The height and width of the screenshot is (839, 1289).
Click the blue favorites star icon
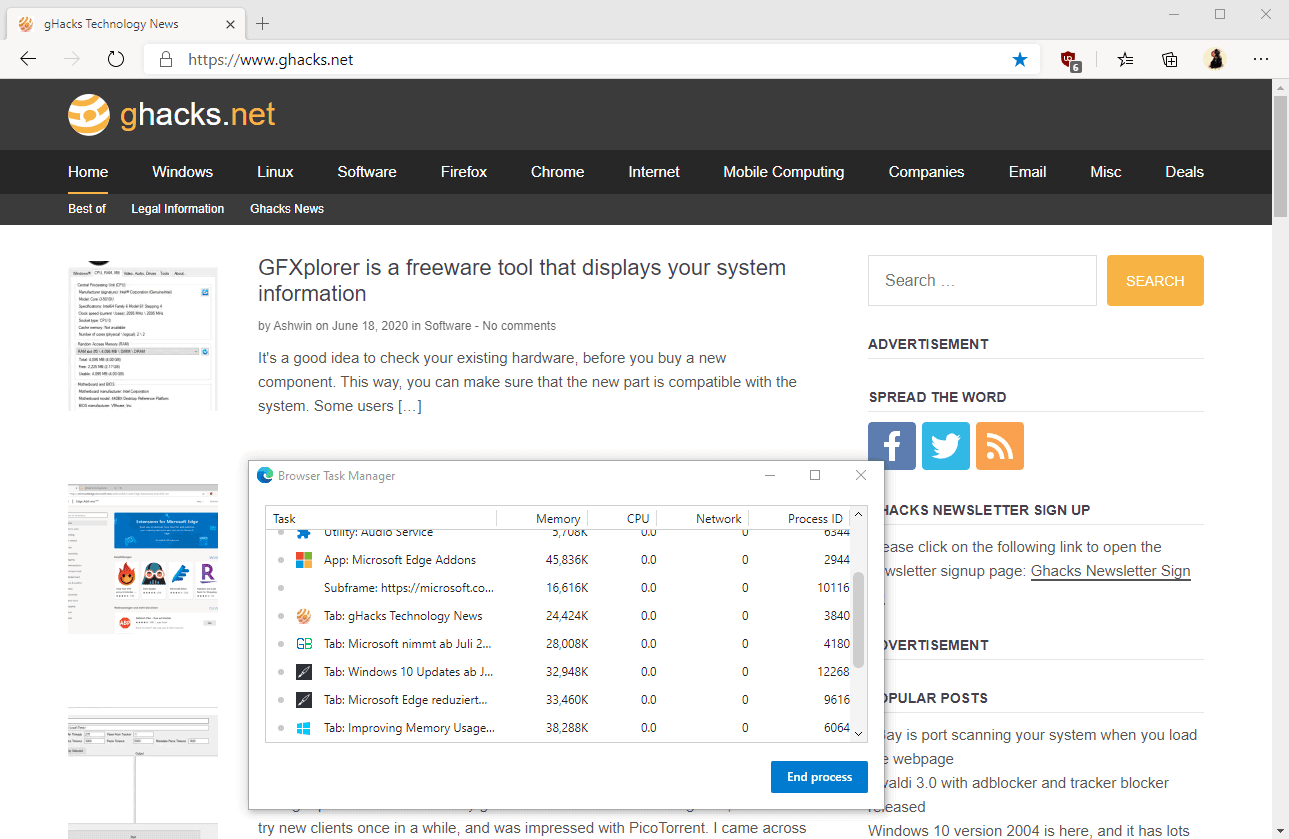1020,59
